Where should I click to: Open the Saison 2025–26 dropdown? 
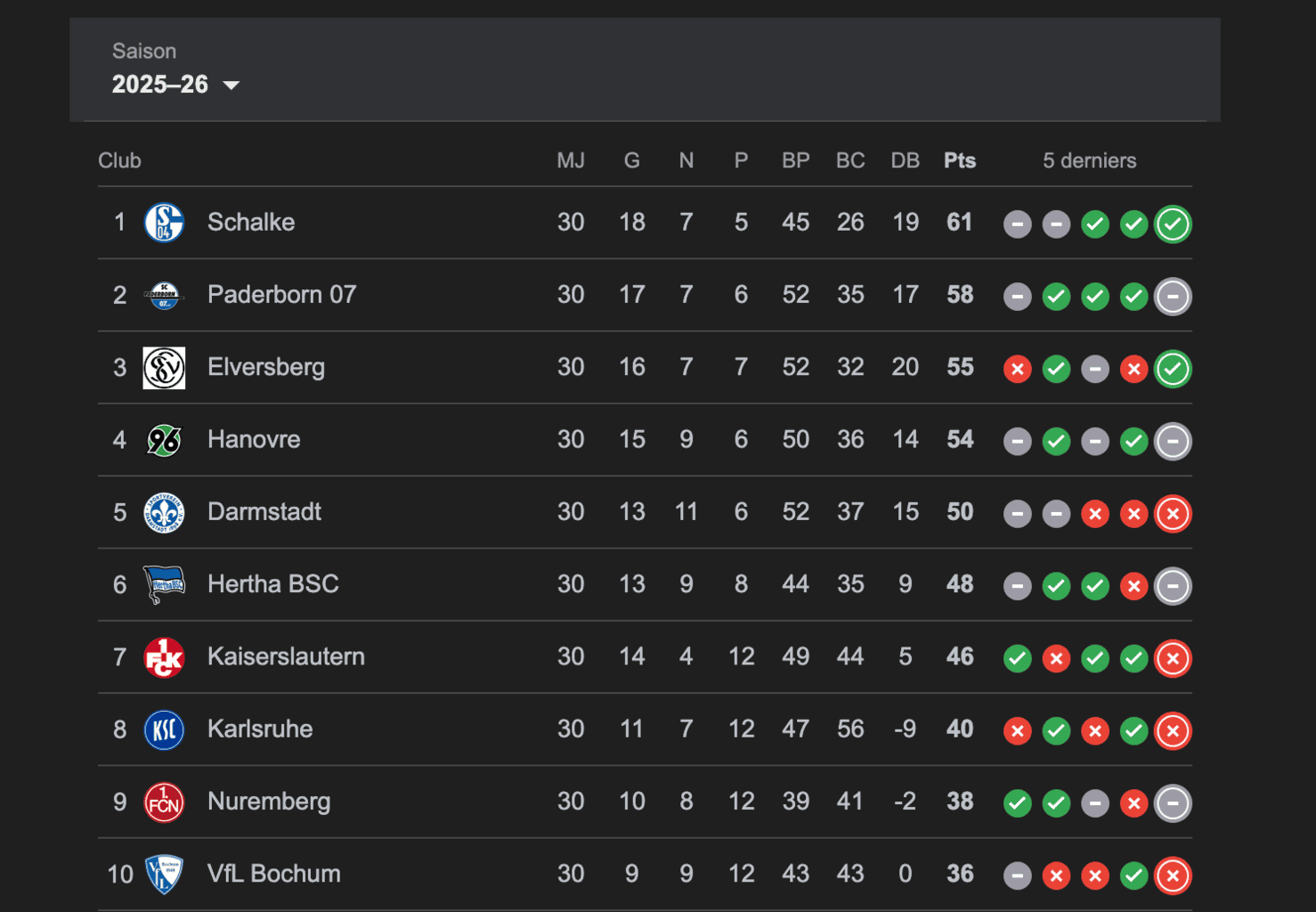point(175,85)
